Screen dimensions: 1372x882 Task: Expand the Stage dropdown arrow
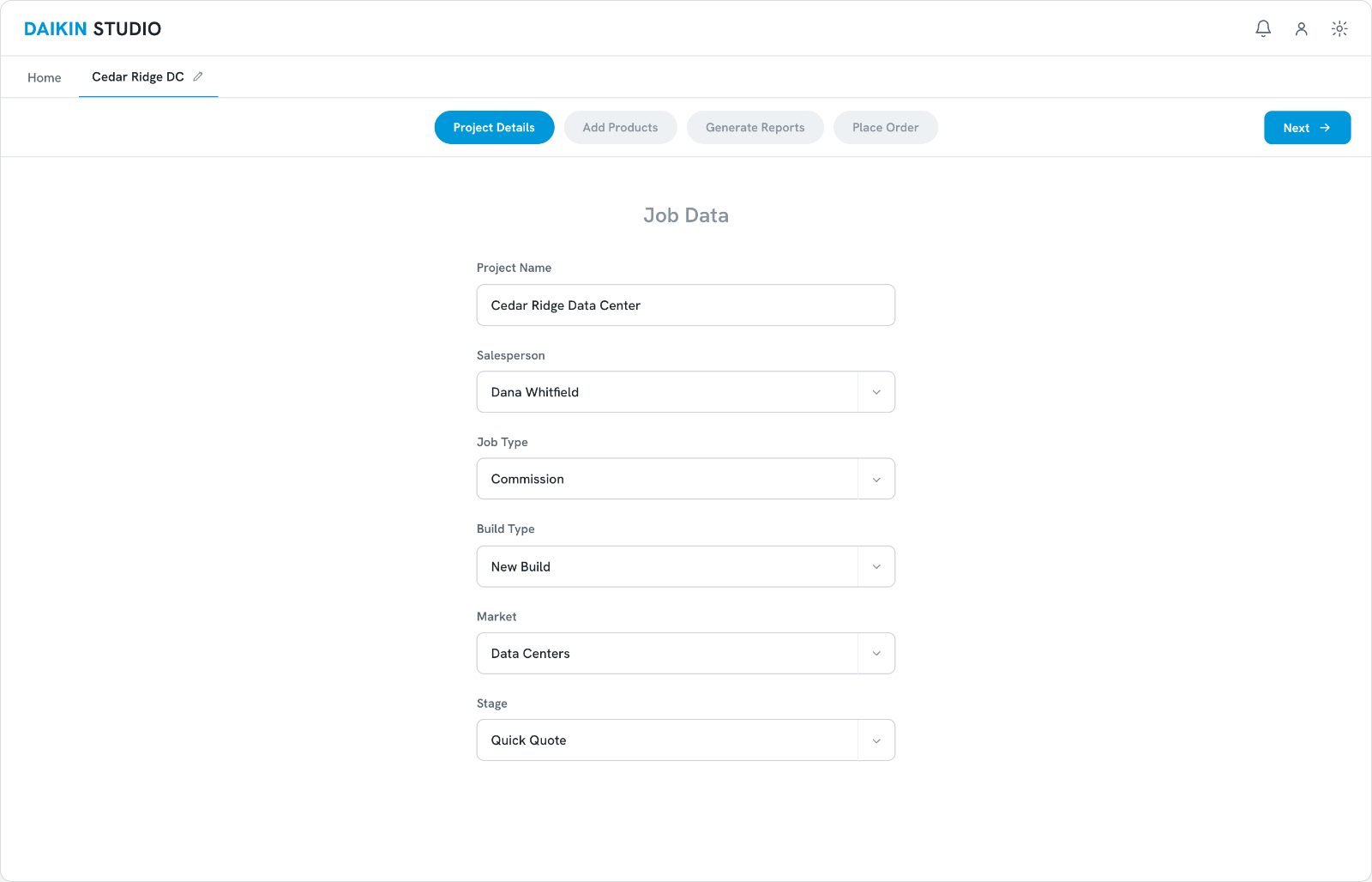pos(876,740)
